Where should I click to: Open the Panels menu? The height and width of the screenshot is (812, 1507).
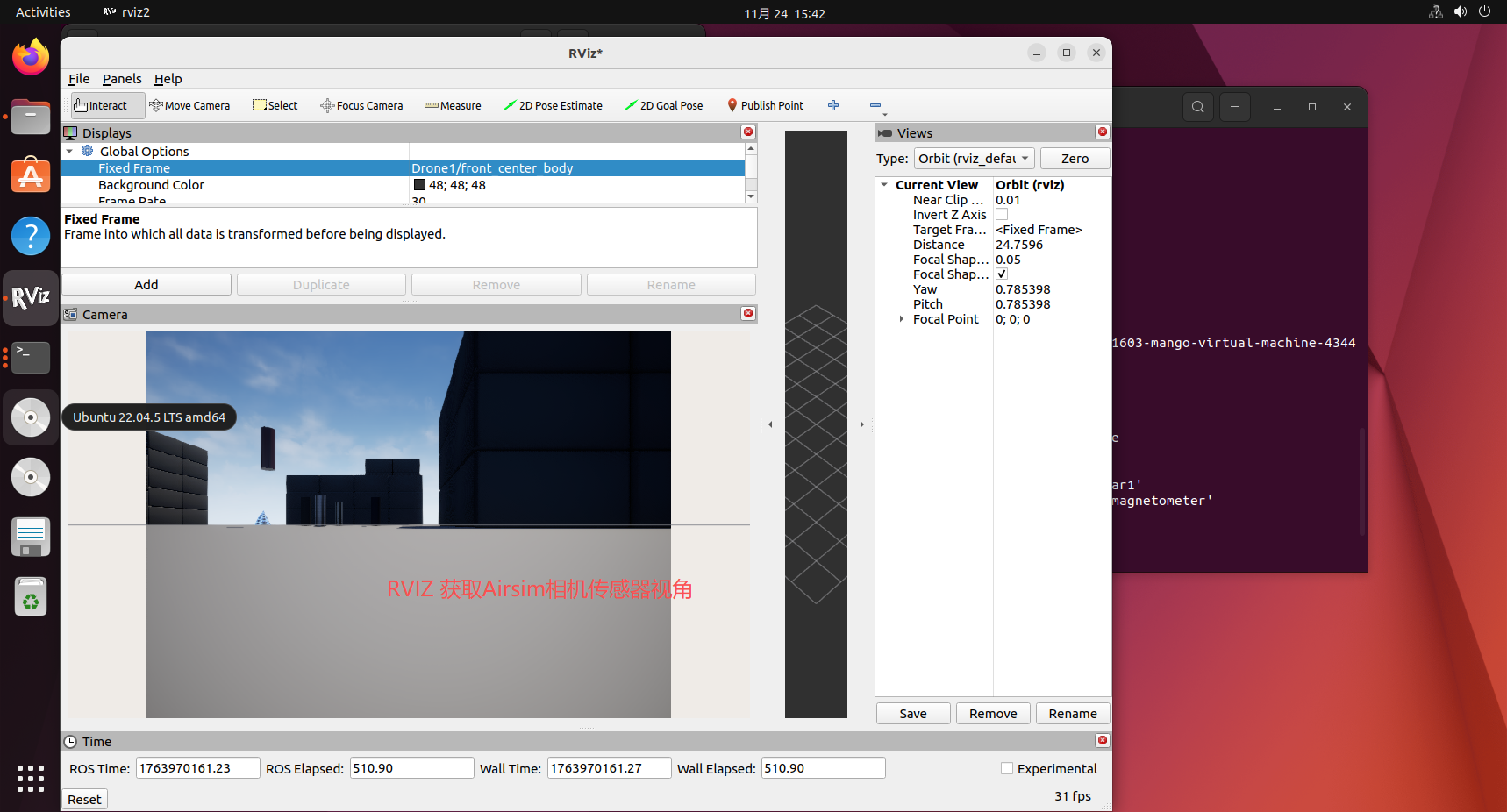122,79
